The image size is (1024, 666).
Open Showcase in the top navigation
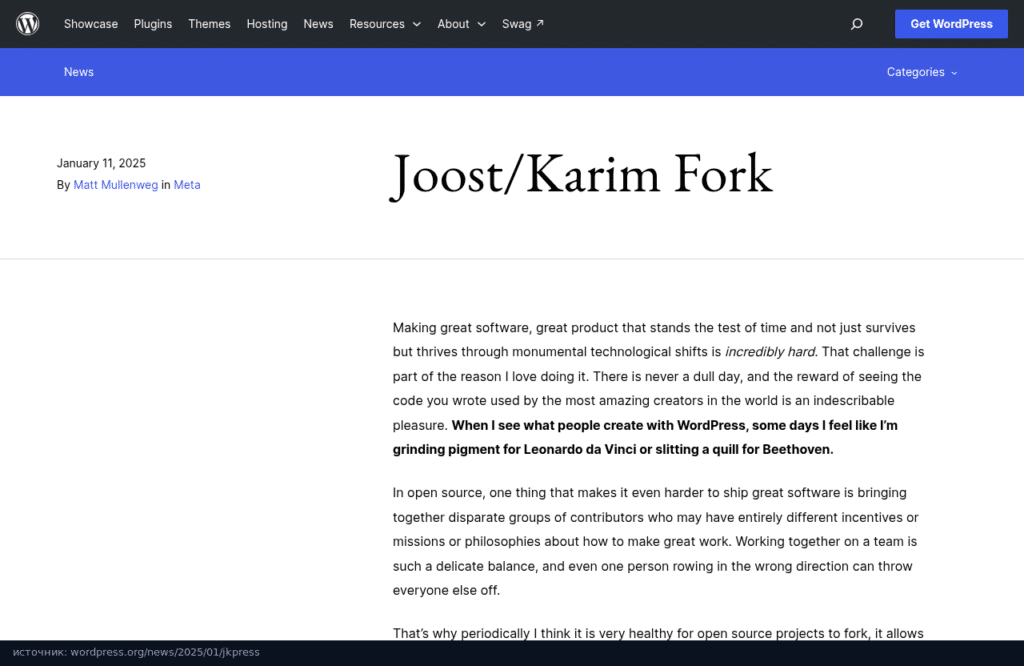coord(91,24)
